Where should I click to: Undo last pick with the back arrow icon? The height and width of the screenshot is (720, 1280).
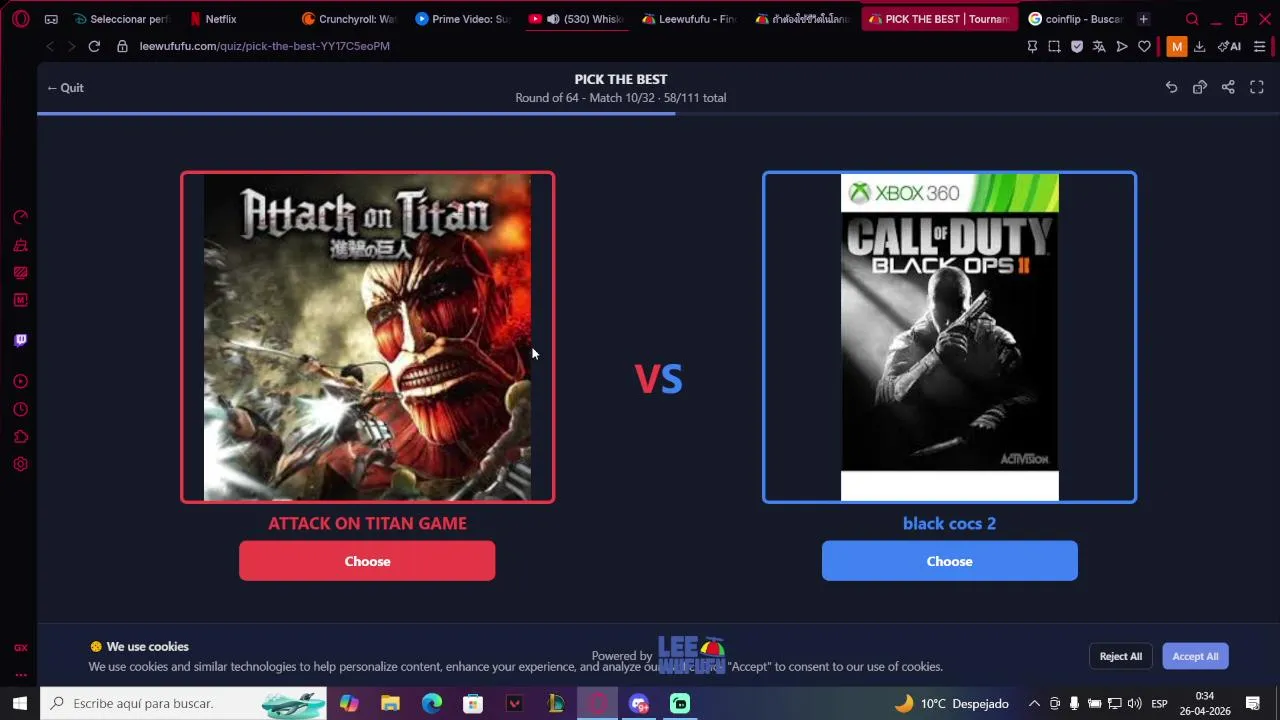point(1171,88)
